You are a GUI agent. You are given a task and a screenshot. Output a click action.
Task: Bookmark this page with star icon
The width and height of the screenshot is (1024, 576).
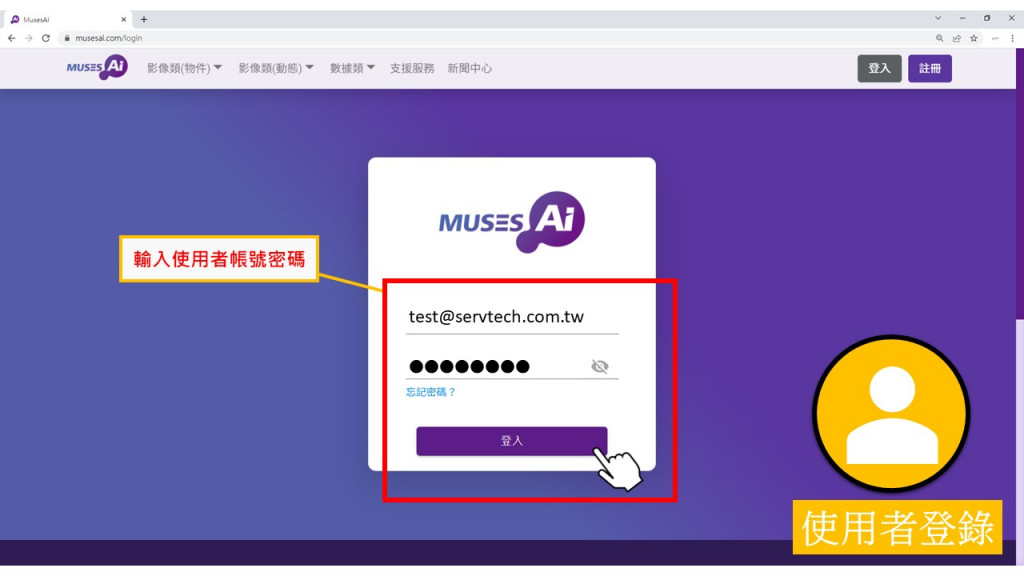click(x=974, y=39)
